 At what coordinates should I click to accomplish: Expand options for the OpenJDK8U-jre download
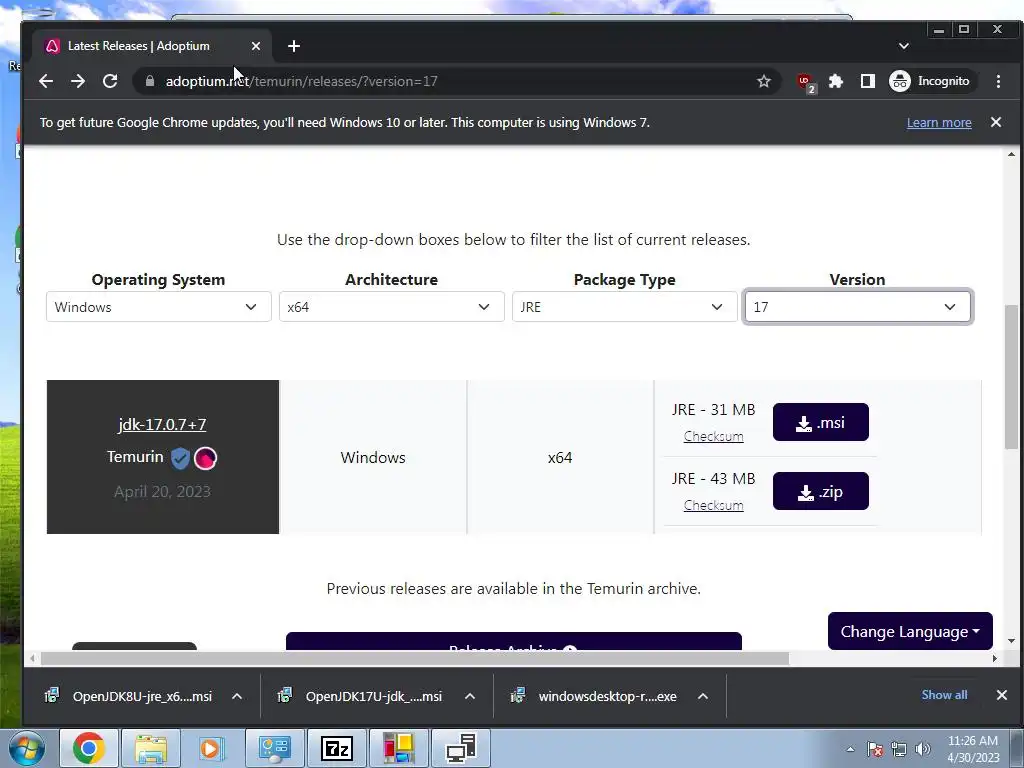click(237, 696)
